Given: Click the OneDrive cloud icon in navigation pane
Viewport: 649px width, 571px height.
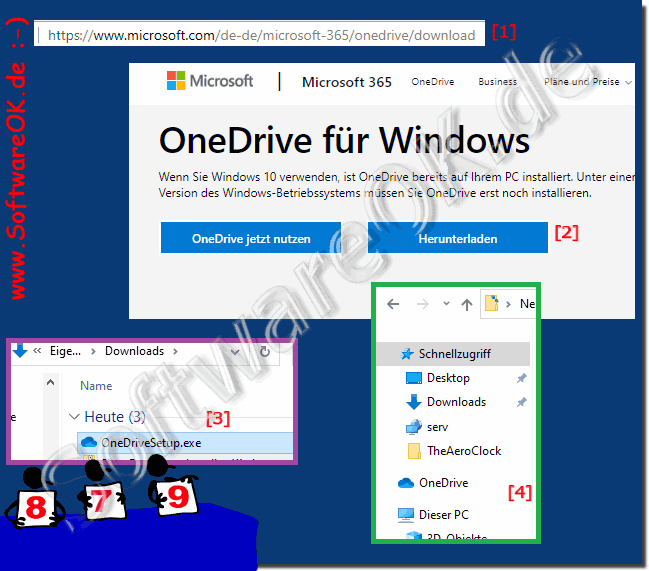Looking at the screenshot, I should [x=406, y=483].
